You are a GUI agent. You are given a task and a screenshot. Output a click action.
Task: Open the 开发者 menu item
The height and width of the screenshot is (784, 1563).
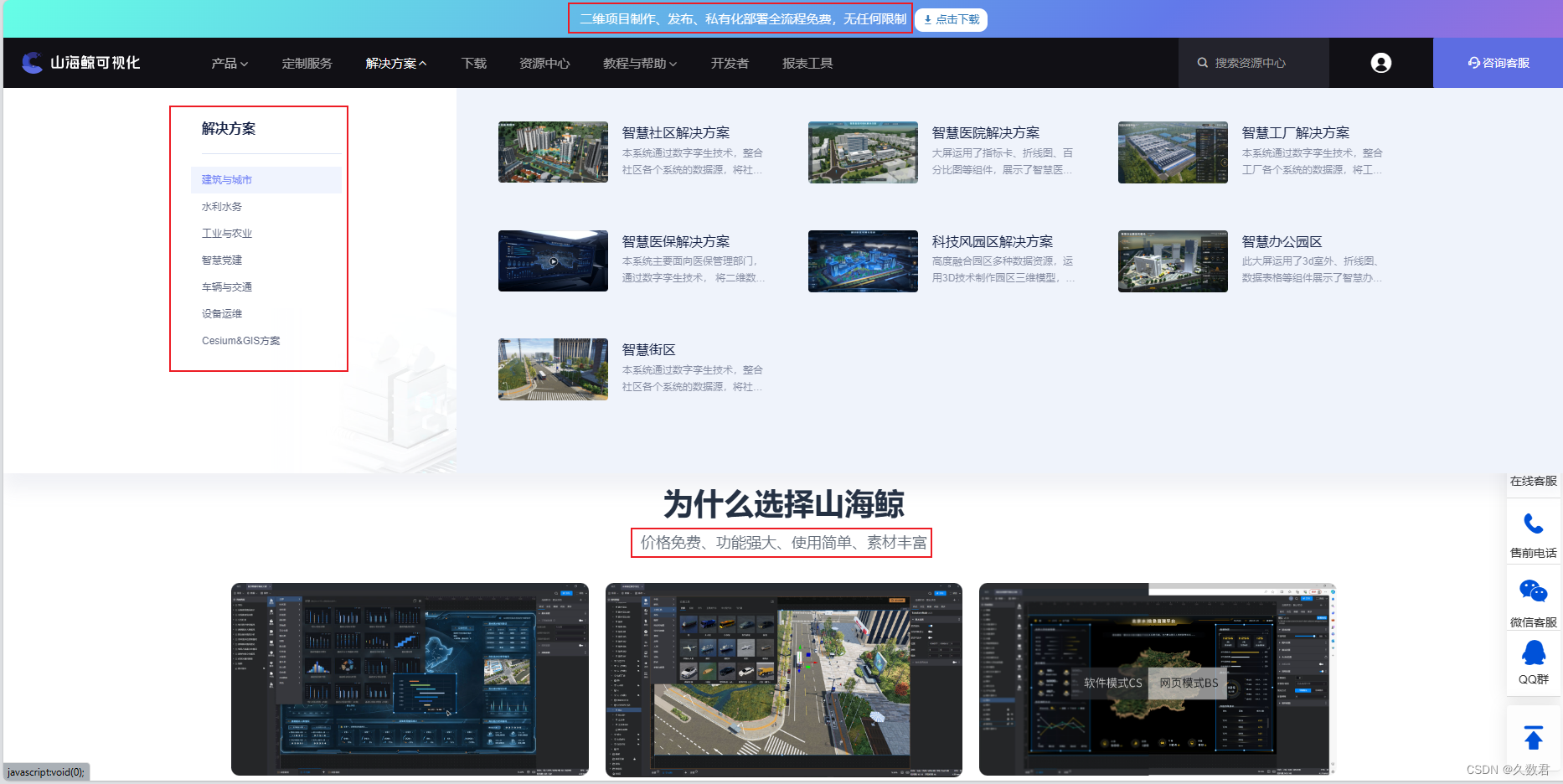tap(730, 64)
